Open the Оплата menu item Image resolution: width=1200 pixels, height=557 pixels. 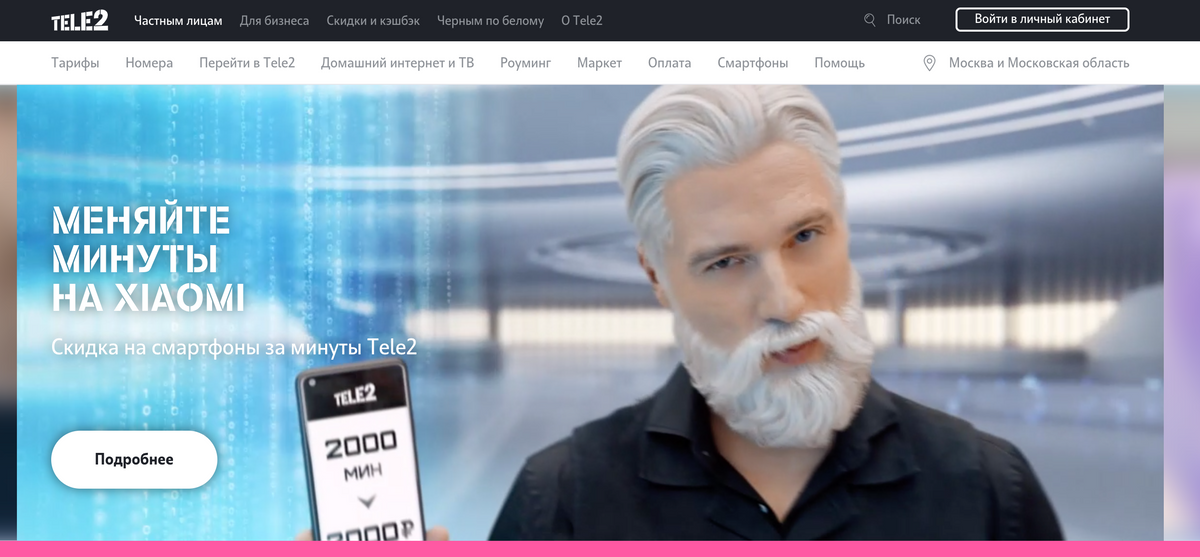click(669, 63)
